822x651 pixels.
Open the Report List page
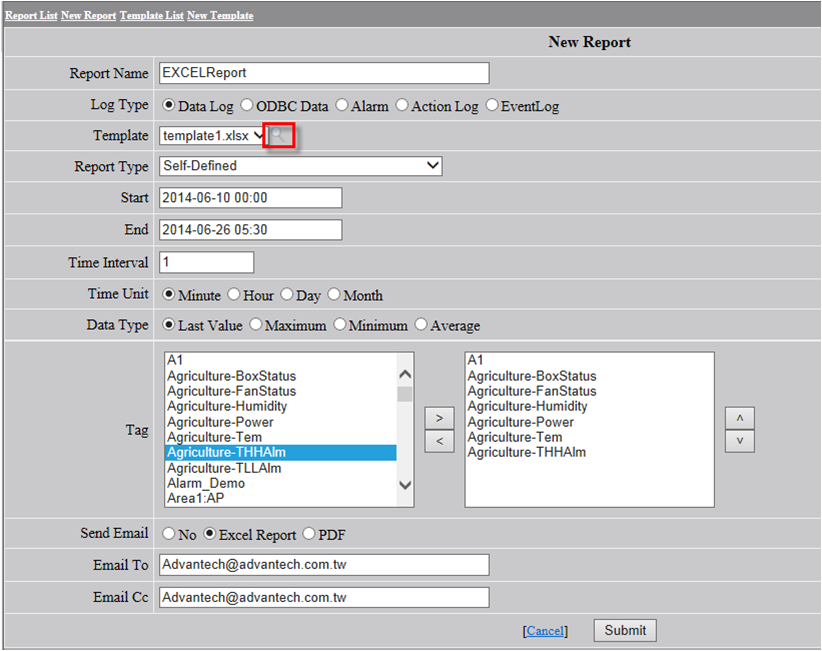click(x=31, y=16)
